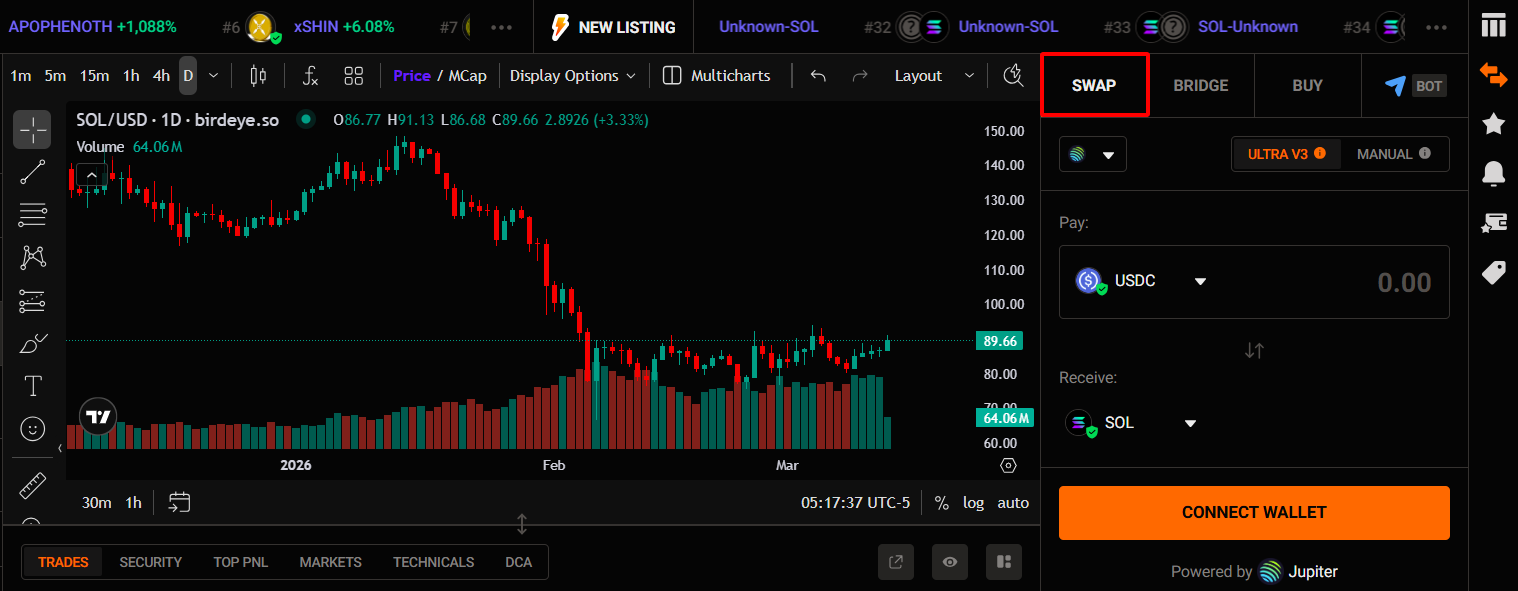Open the favorites star sidebar icon

coord(1493,124)
